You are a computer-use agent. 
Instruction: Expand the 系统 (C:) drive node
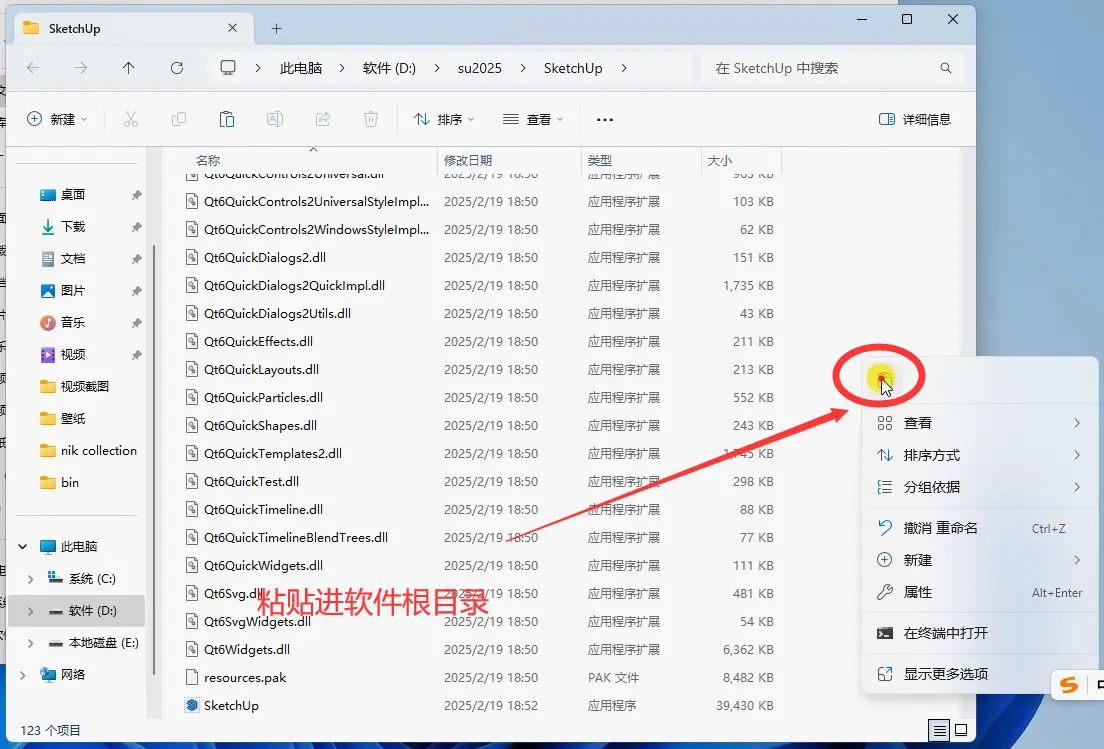[x=30, y=579]
